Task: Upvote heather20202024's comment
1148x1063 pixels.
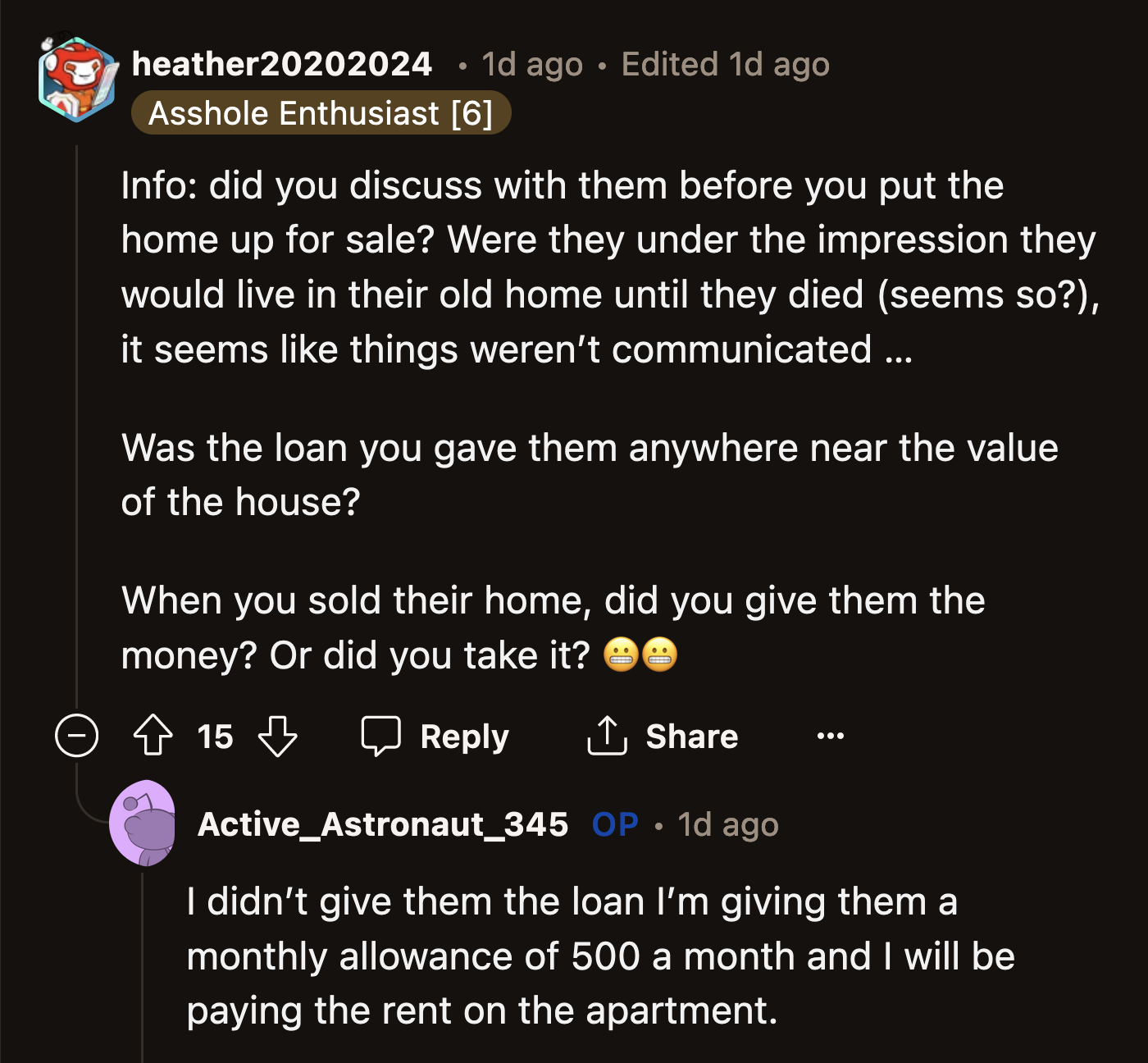Action: pos(153,736)
